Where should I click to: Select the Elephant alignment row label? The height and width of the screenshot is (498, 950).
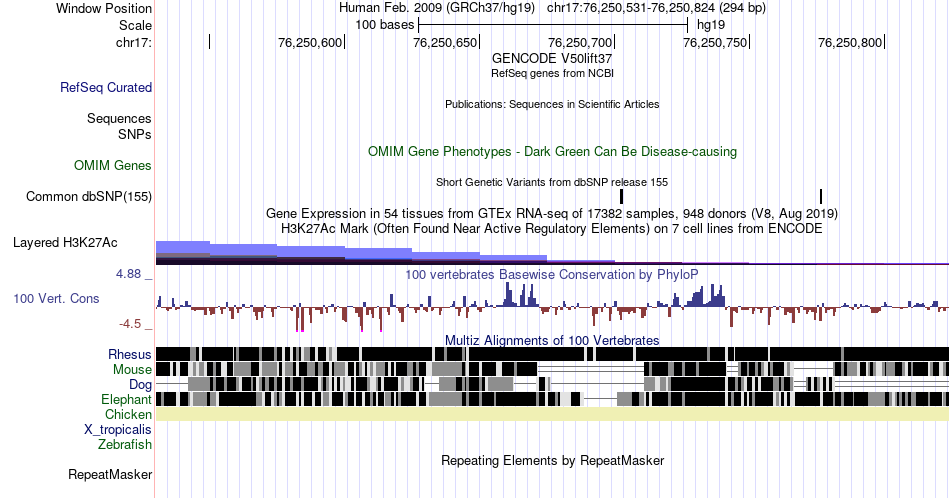[x=126, y=399]
